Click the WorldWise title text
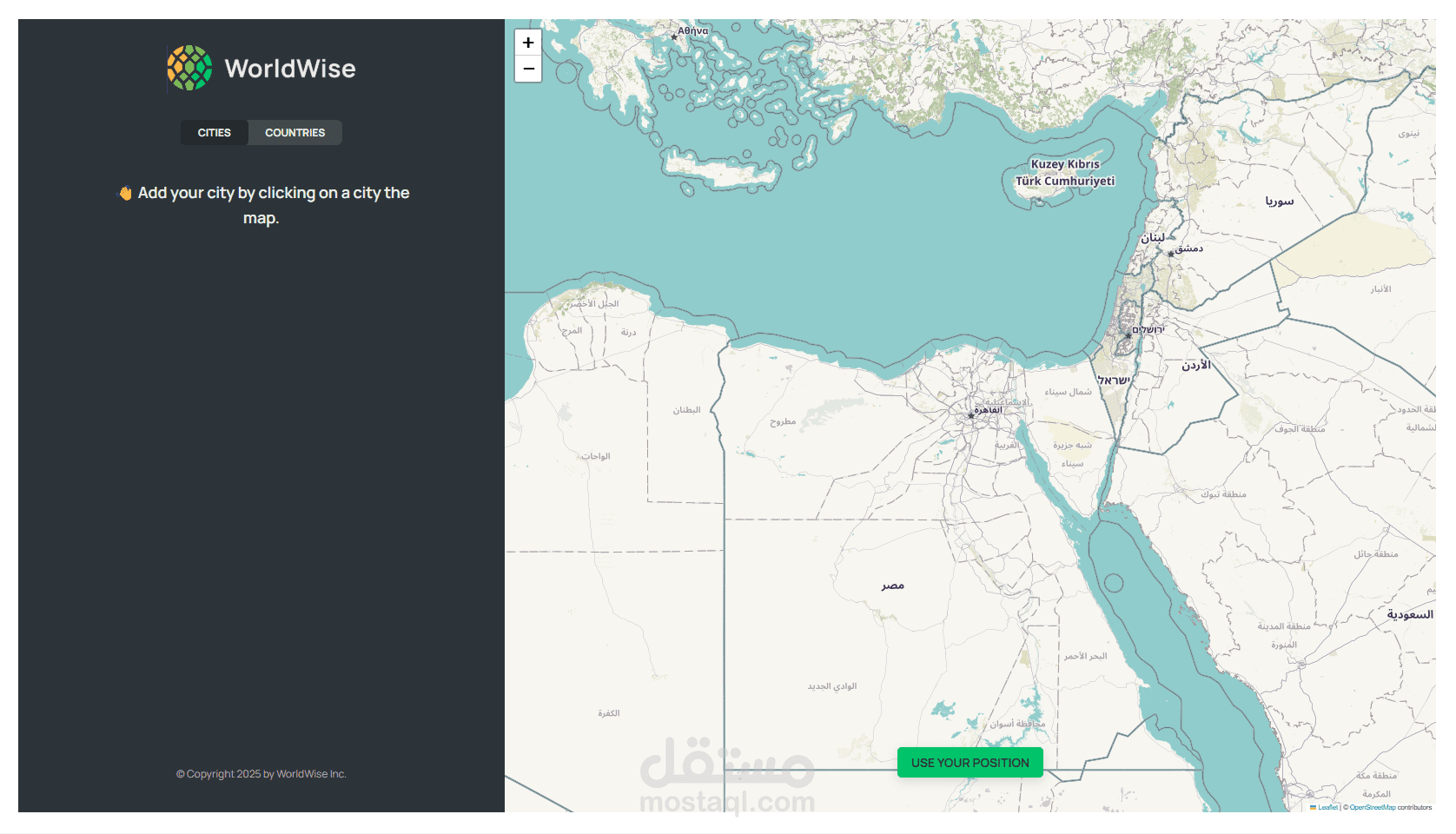Viewport: 1456px width, 834px height. pos(290,69)
